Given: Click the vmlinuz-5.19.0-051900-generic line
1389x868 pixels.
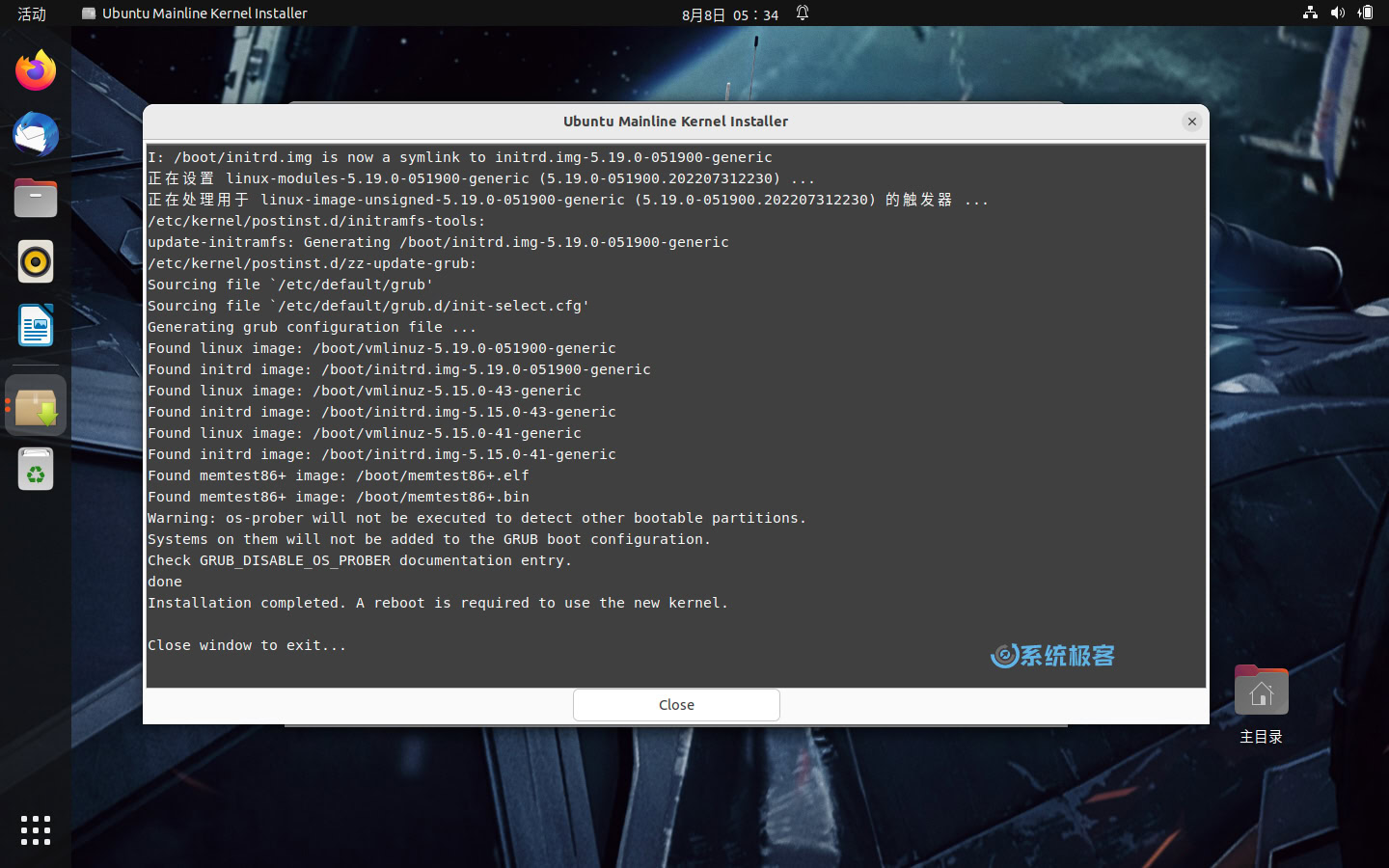Looking at the screenshot, I should point(382,348).
